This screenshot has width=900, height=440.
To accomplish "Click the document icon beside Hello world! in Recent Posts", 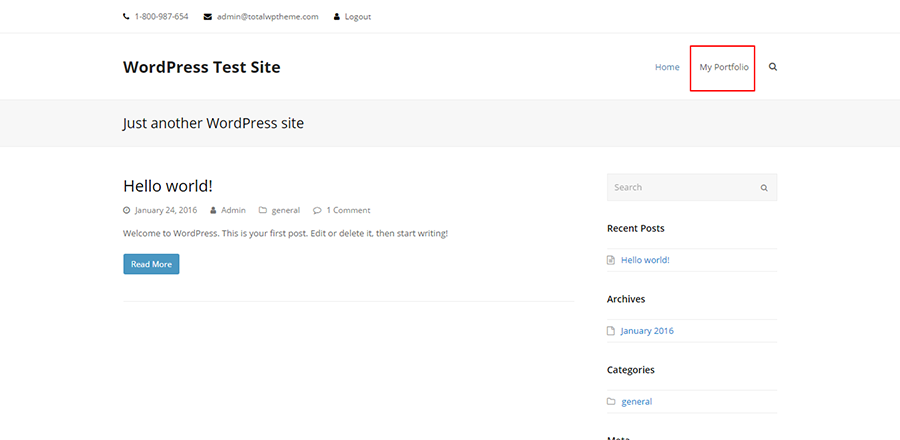I will tap(611, 260).
